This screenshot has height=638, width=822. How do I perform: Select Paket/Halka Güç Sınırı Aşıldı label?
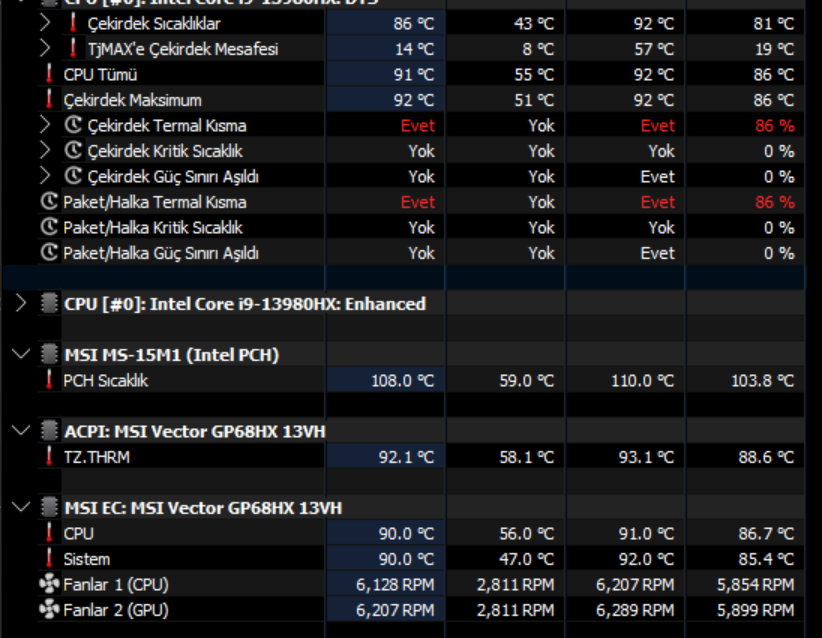coord(161,253)
